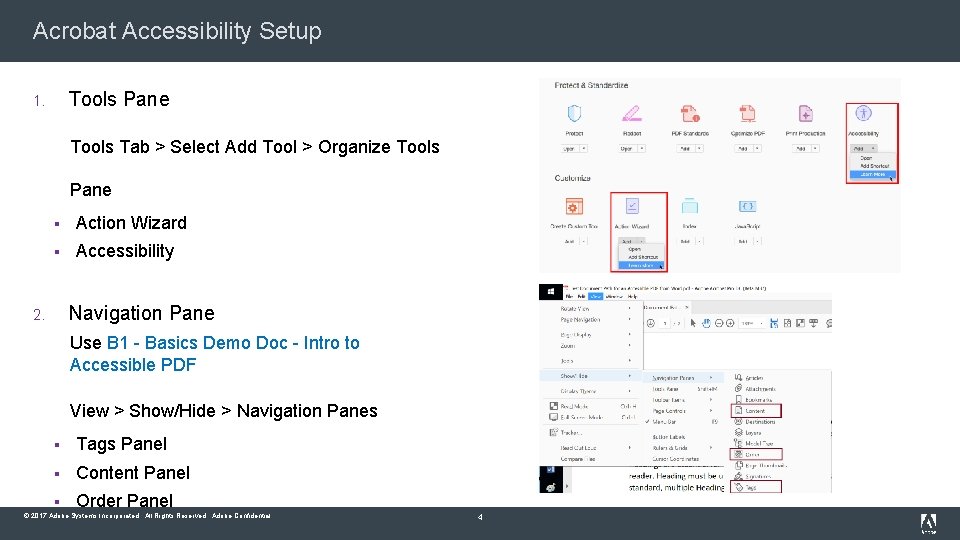Click the Windows Start button
The height and width of the screenshot is (540, 960).
tap(550, 292)
